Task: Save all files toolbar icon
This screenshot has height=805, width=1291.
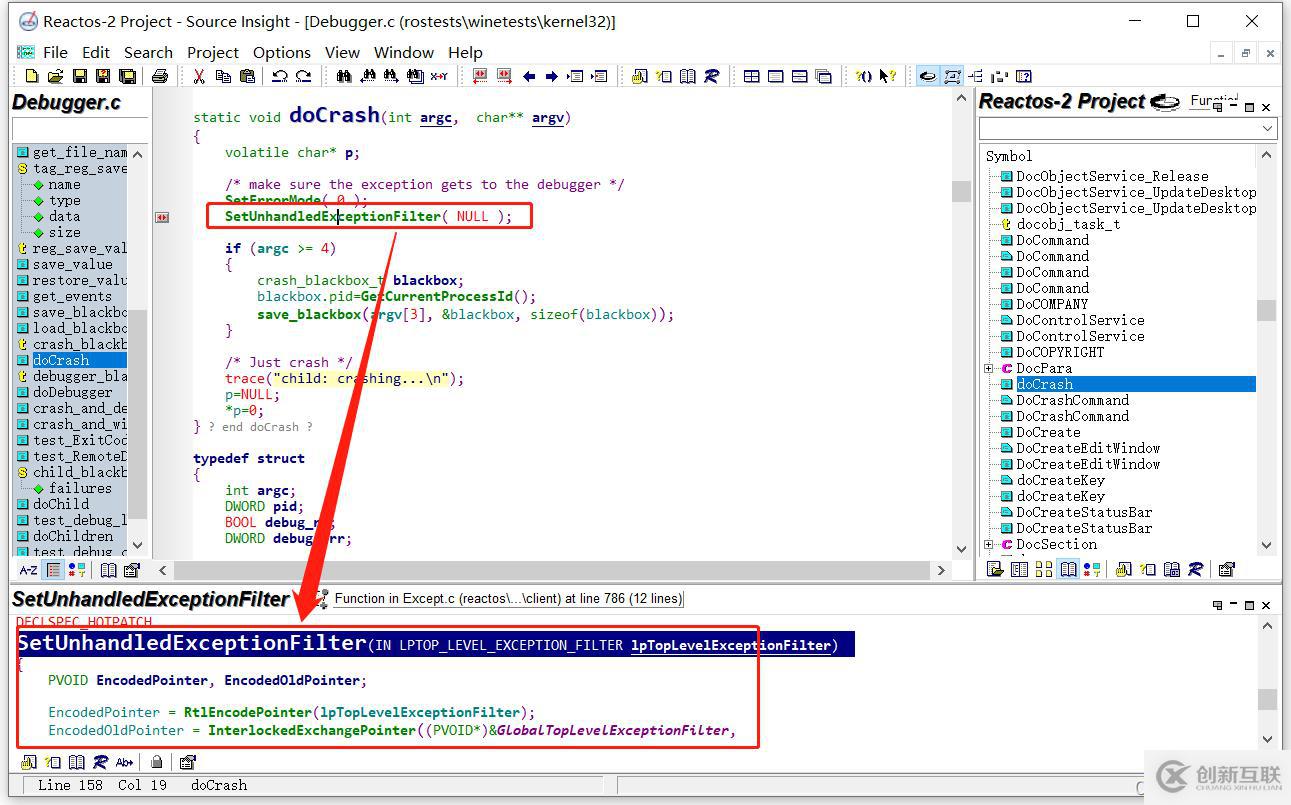Action: 127,76
